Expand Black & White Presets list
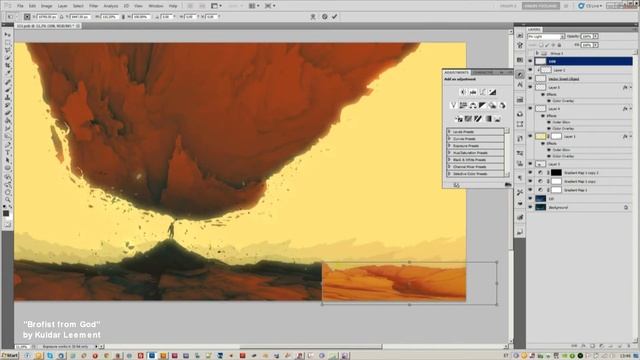Image resolution: width=640 pixels, height=360 pixels. (x=449, y=160)
